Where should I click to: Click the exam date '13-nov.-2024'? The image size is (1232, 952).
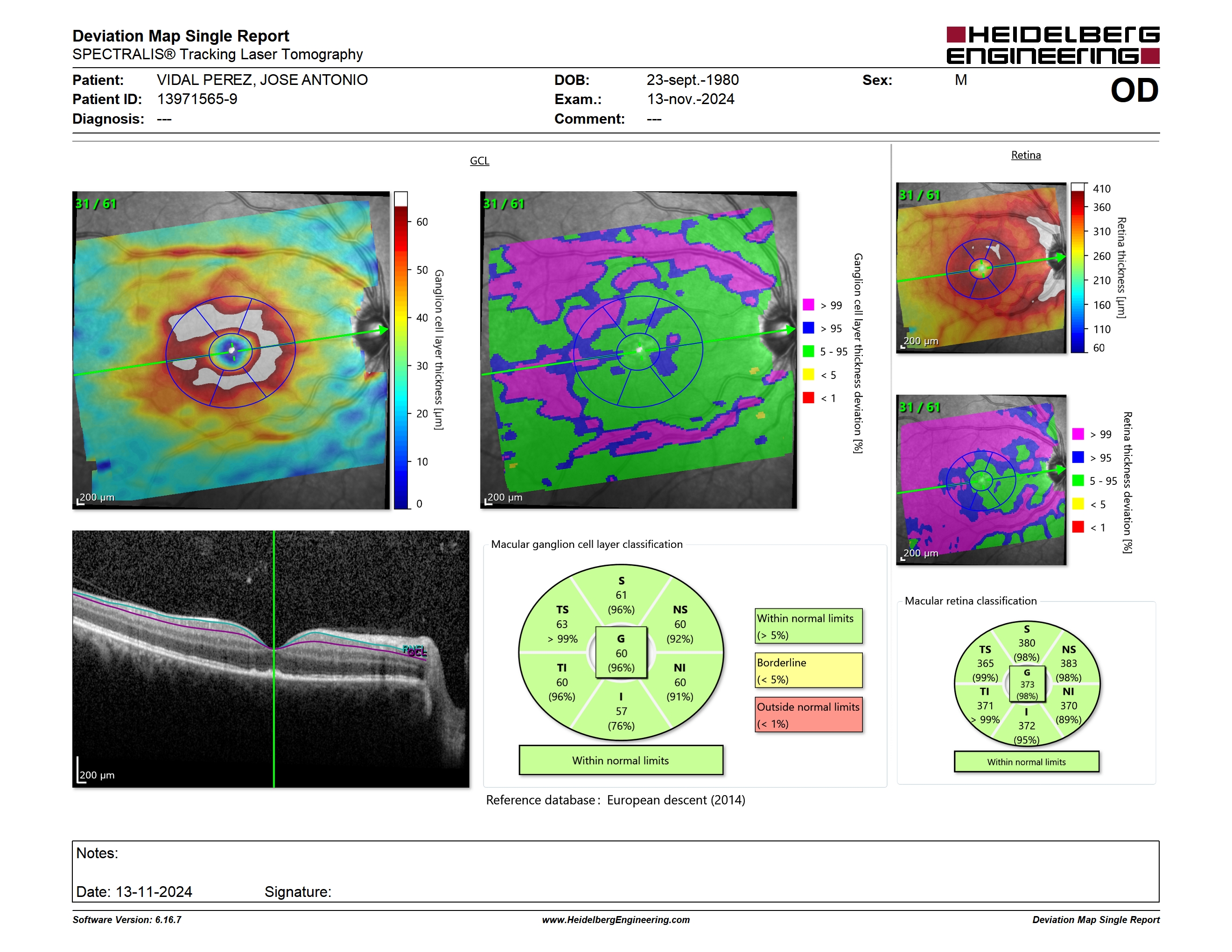691,99
